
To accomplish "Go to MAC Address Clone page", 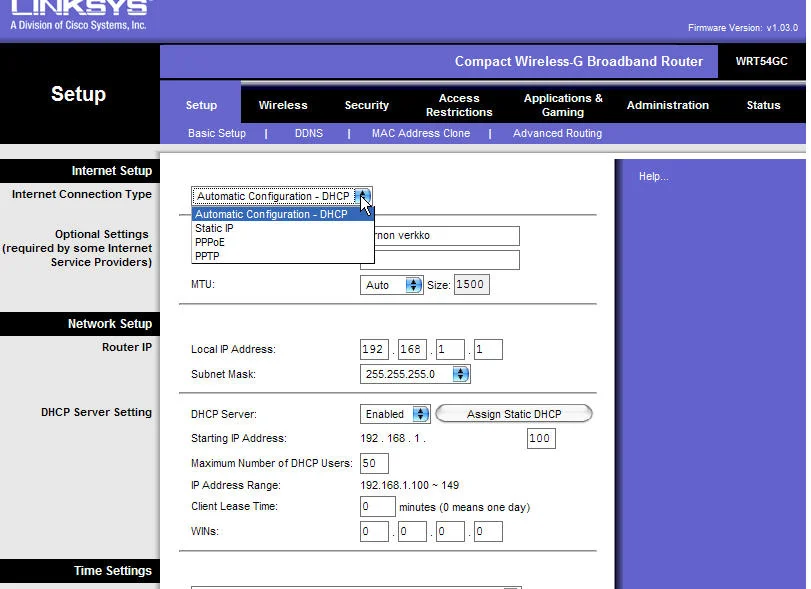I will point(421,133).
